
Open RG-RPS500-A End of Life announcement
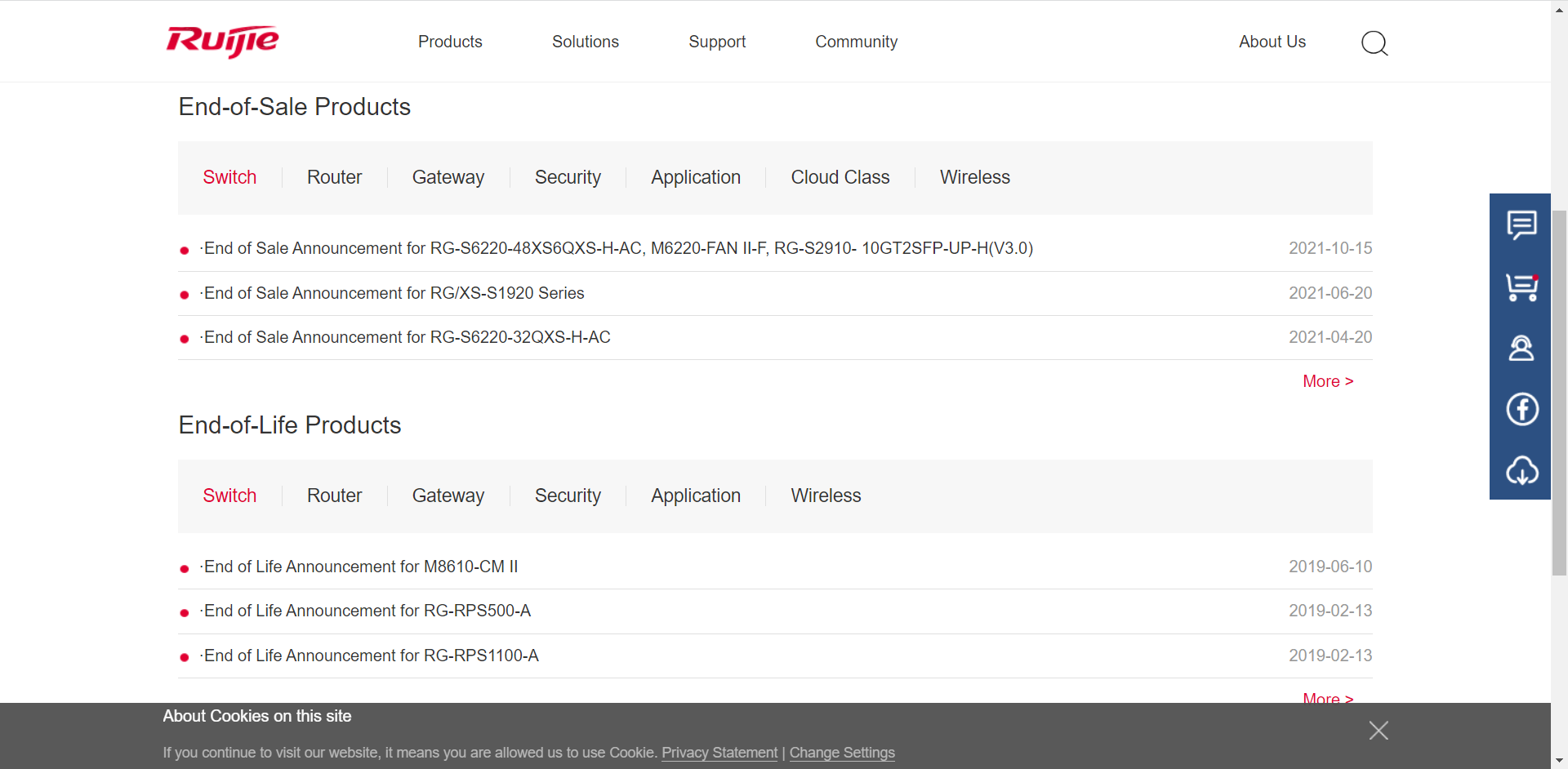click(x=366, y=611)
